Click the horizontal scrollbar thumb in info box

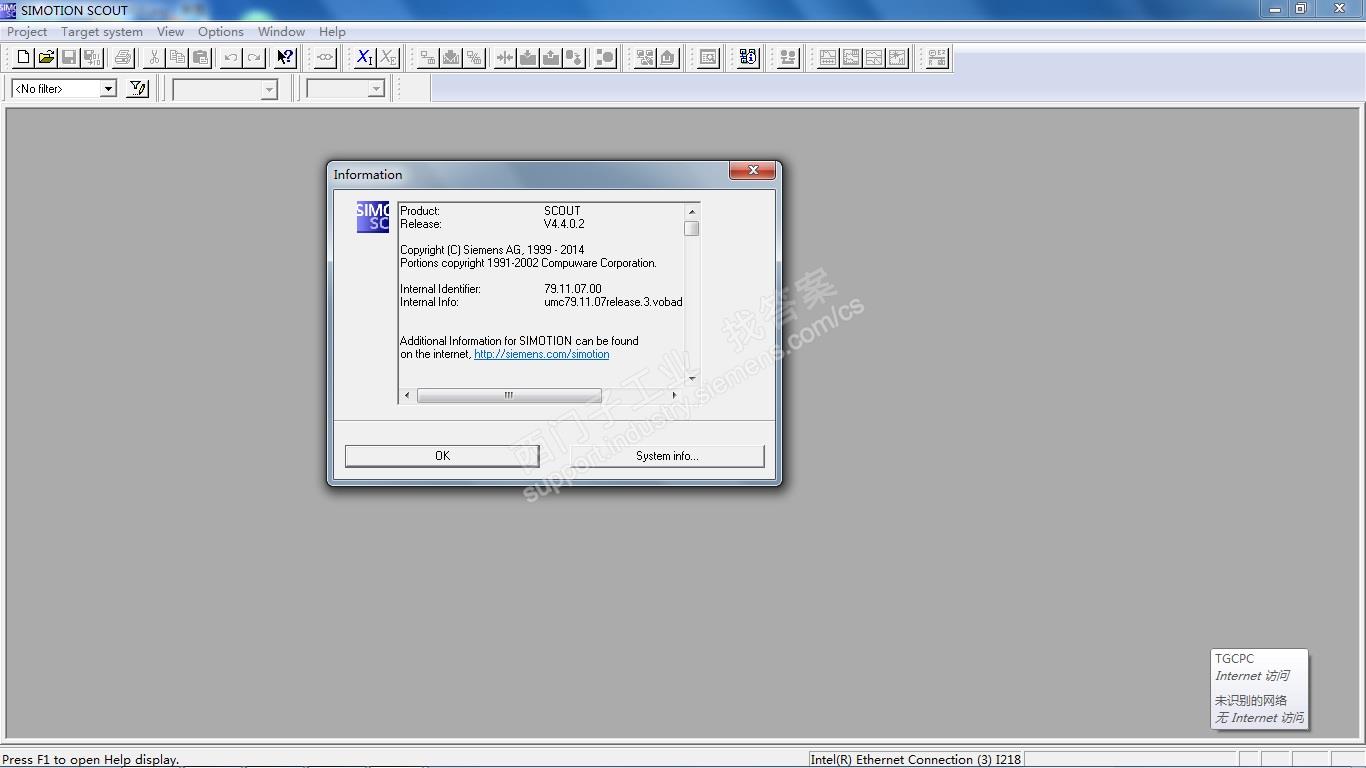[x=509, y=395]
